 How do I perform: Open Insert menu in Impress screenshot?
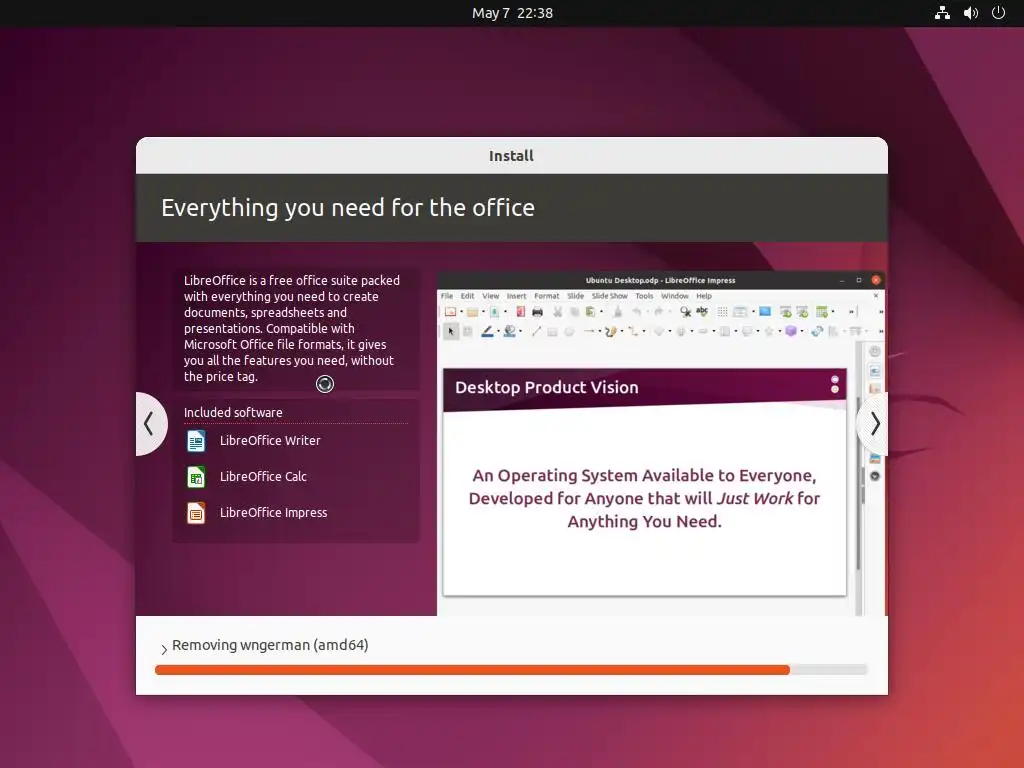[x=517, y=296]
